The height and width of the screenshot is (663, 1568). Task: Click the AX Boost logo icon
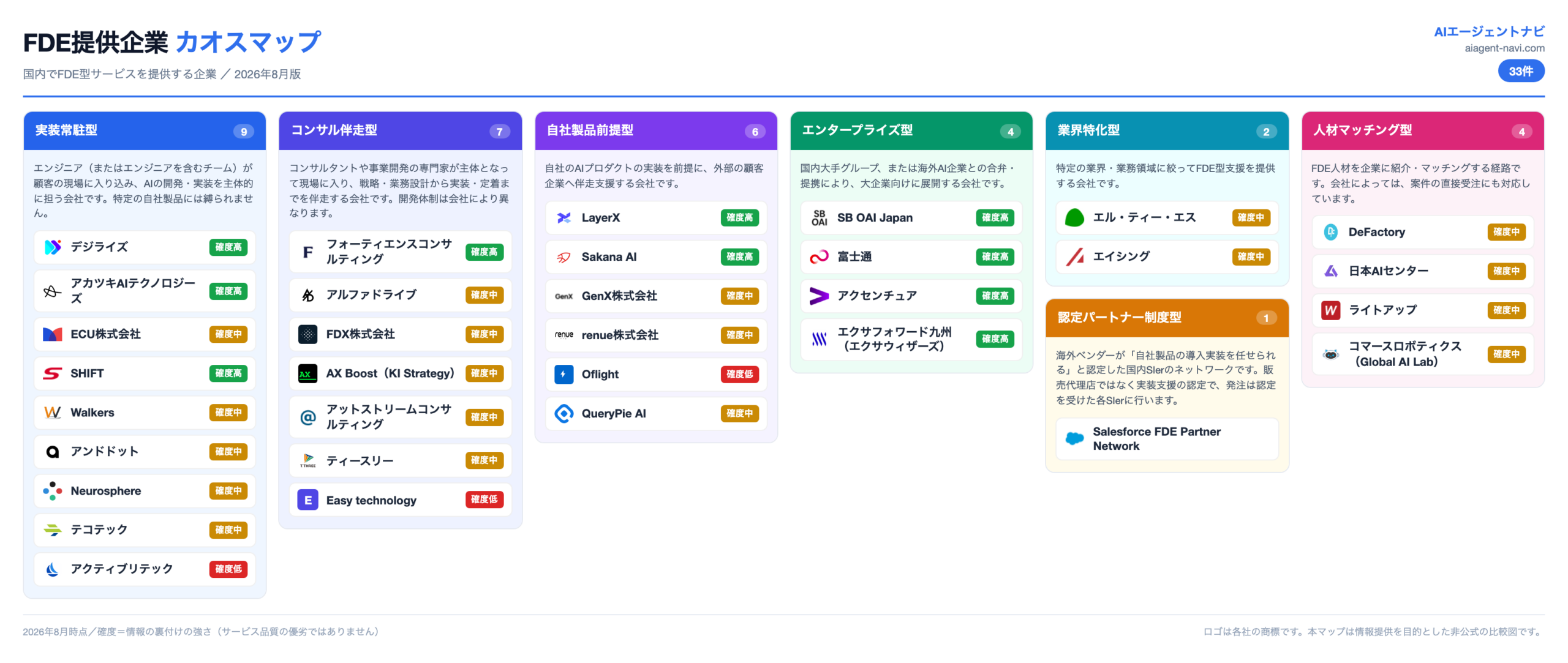pyautogui.click(x=308, y=373)
